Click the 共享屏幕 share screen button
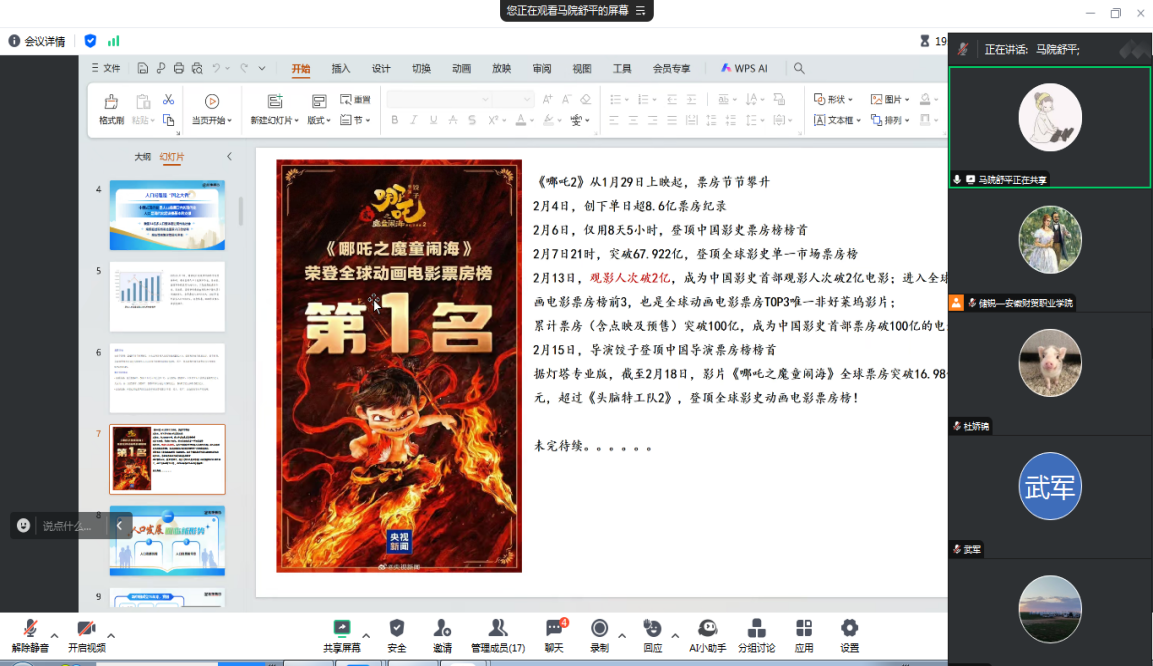This screenshot has height=666, width=1153. 341,634
